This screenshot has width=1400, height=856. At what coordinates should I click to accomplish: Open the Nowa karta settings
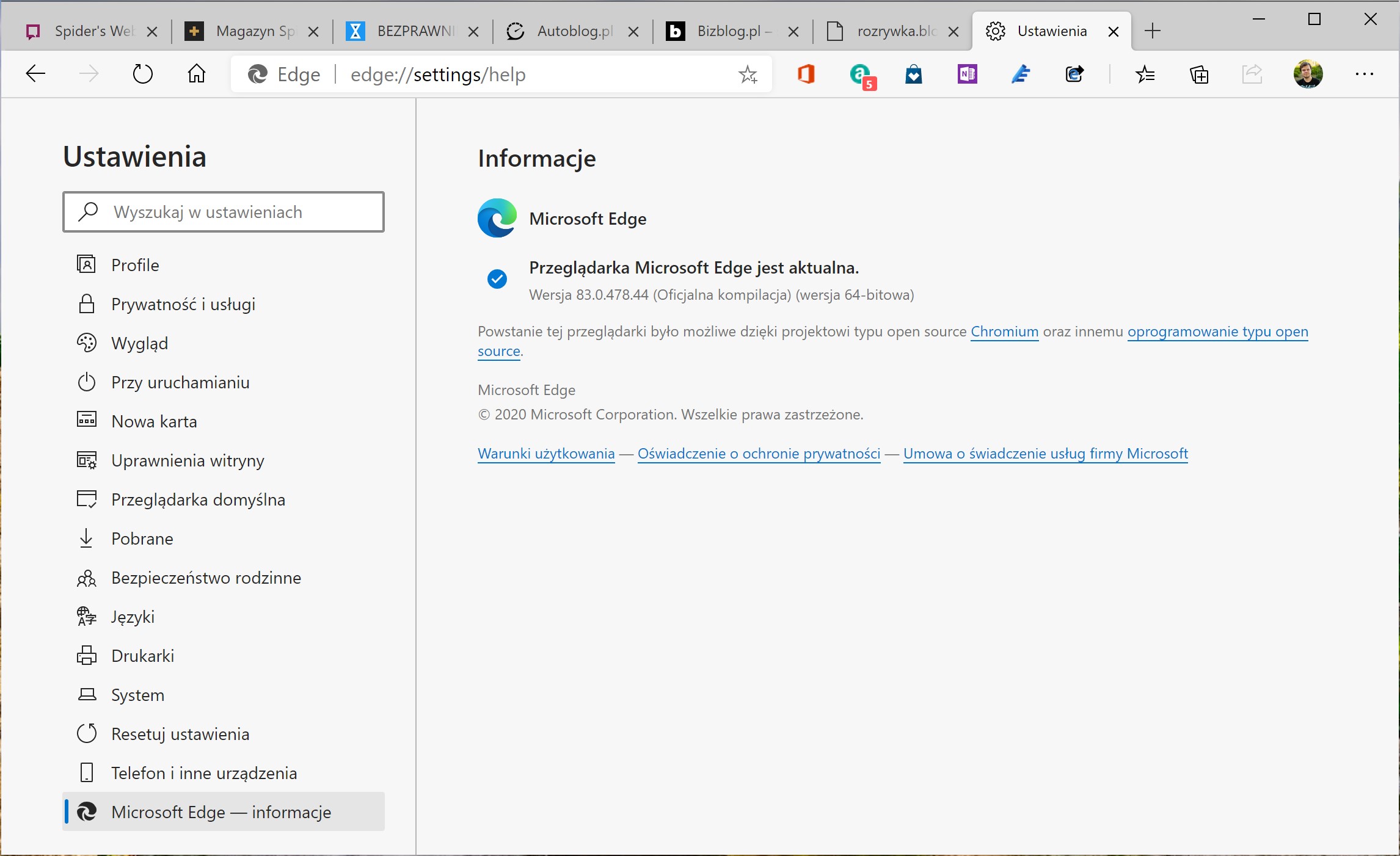coord(224,421)
